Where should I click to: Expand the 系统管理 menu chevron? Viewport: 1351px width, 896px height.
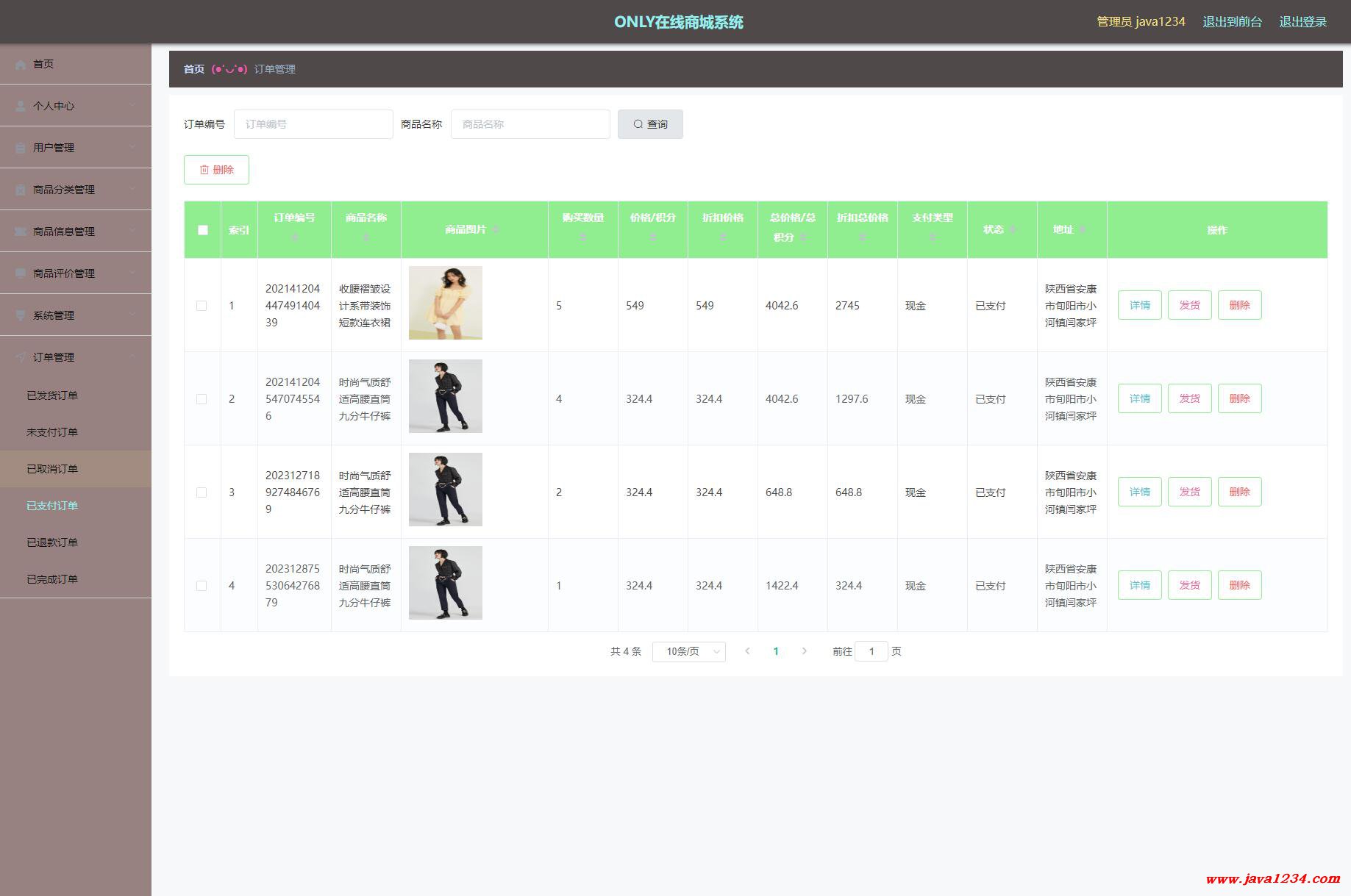[132, 315]
